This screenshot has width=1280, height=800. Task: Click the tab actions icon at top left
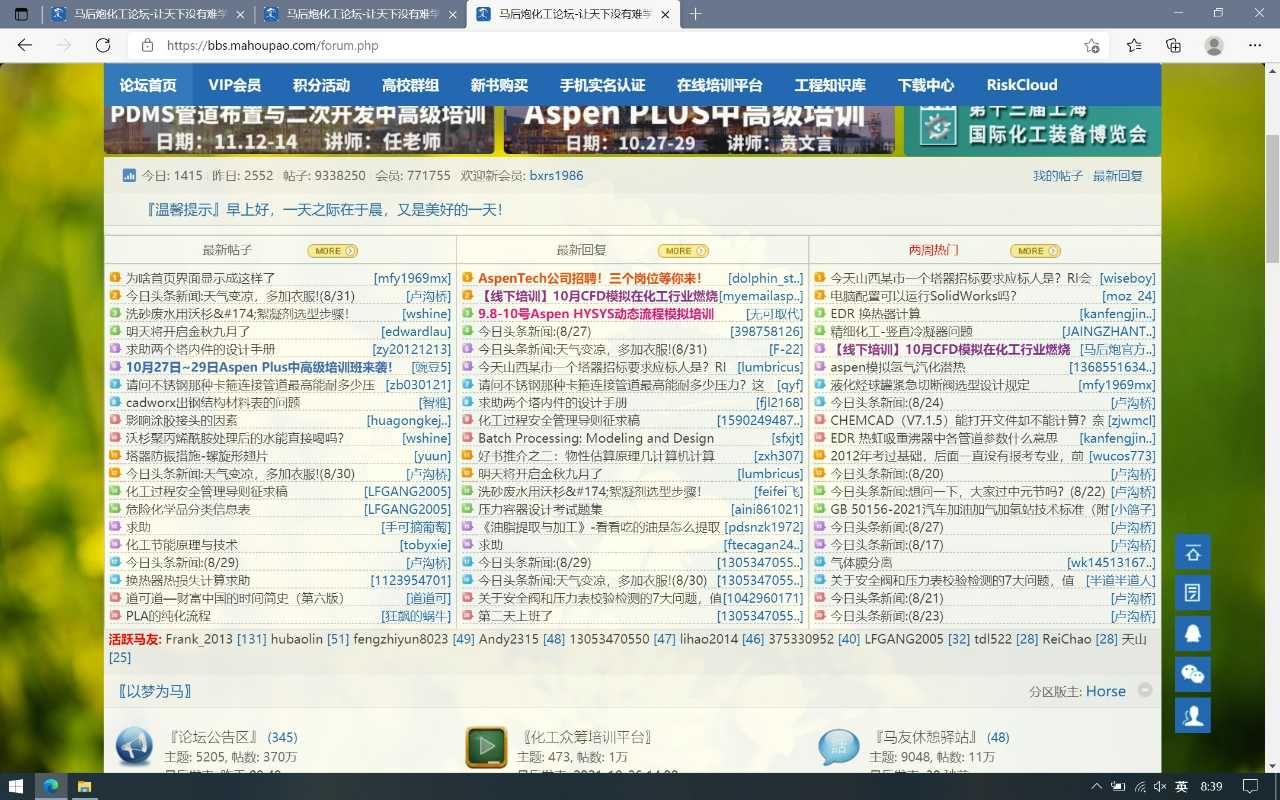(20, 14)
